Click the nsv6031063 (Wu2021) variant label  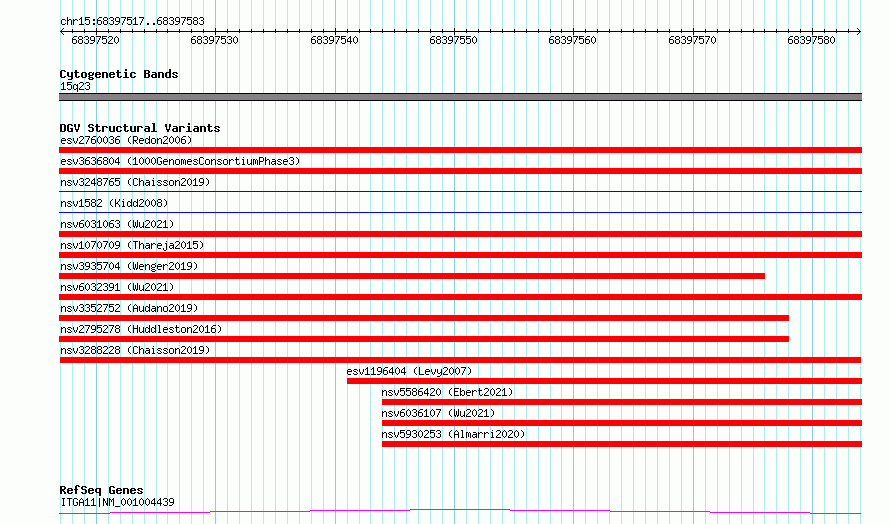(117, 224)
